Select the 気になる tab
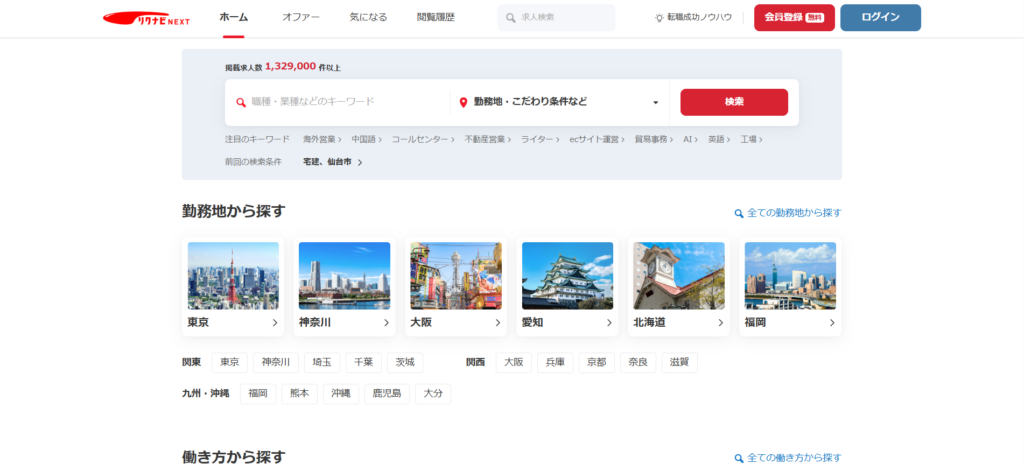 (368, 17)
